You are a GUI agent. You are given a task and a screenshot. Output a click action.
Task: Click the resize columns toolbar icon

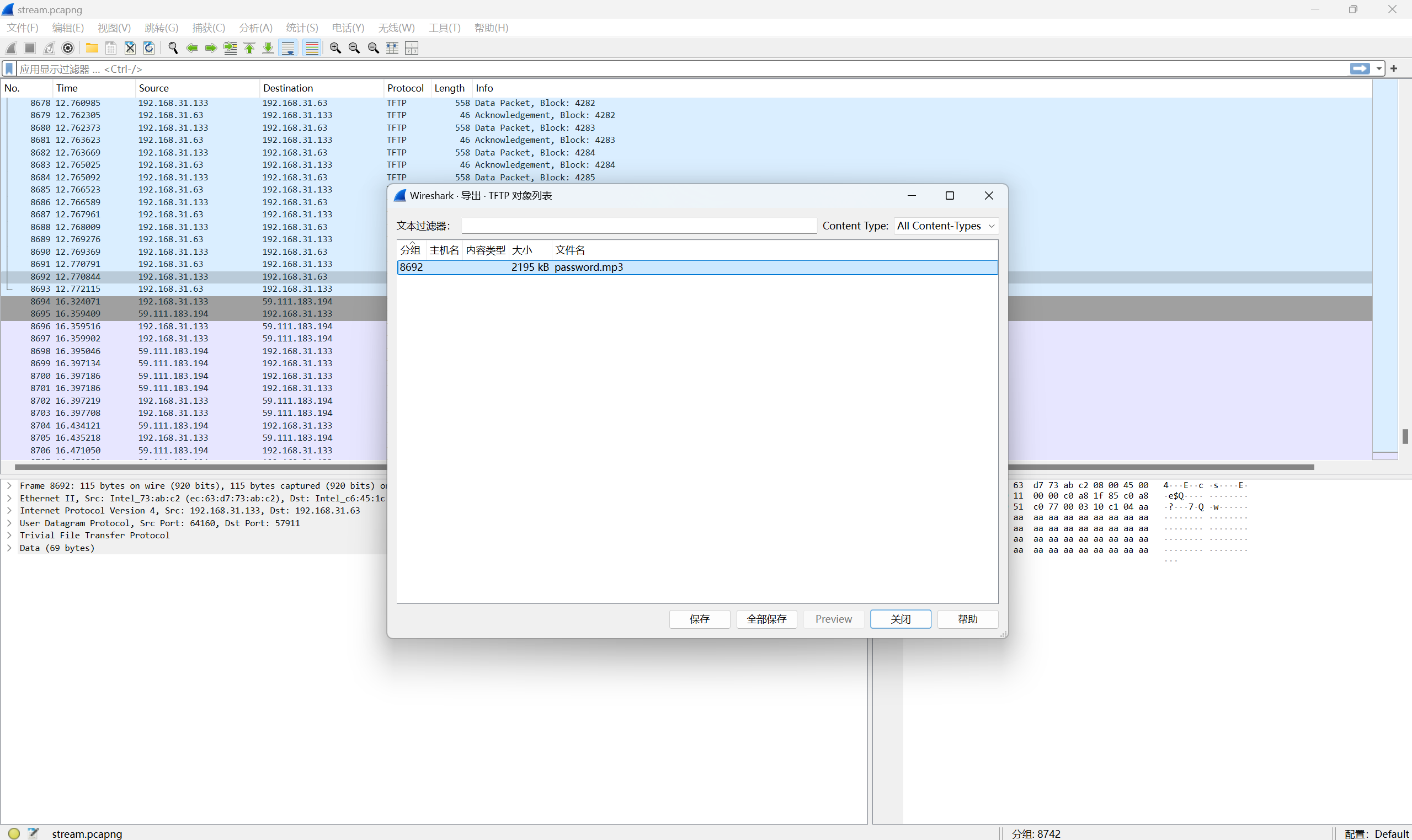pyautogui.click(x=392, y=48)
